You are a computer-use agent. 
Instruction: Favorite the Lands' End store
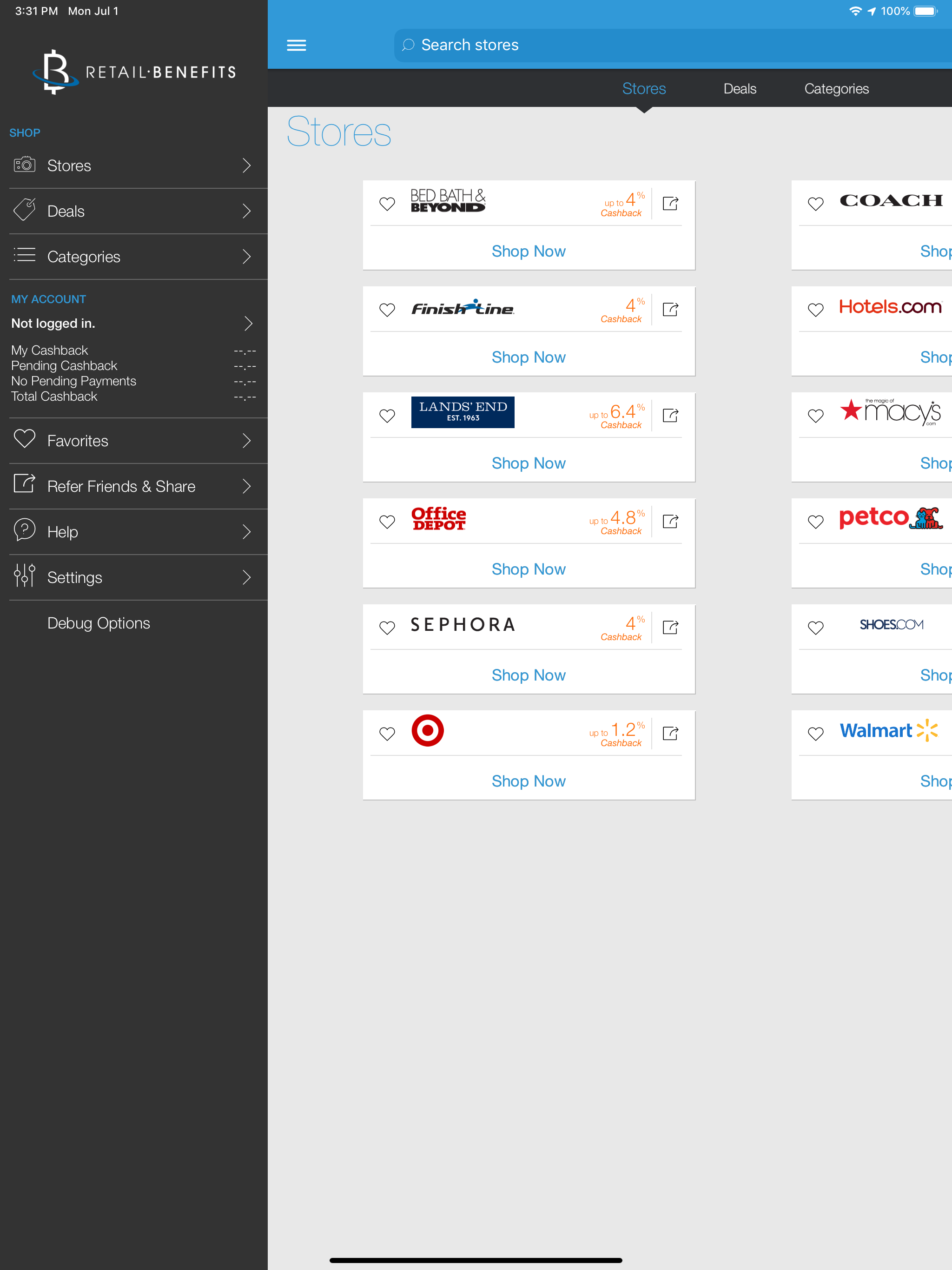pos(387,416)
